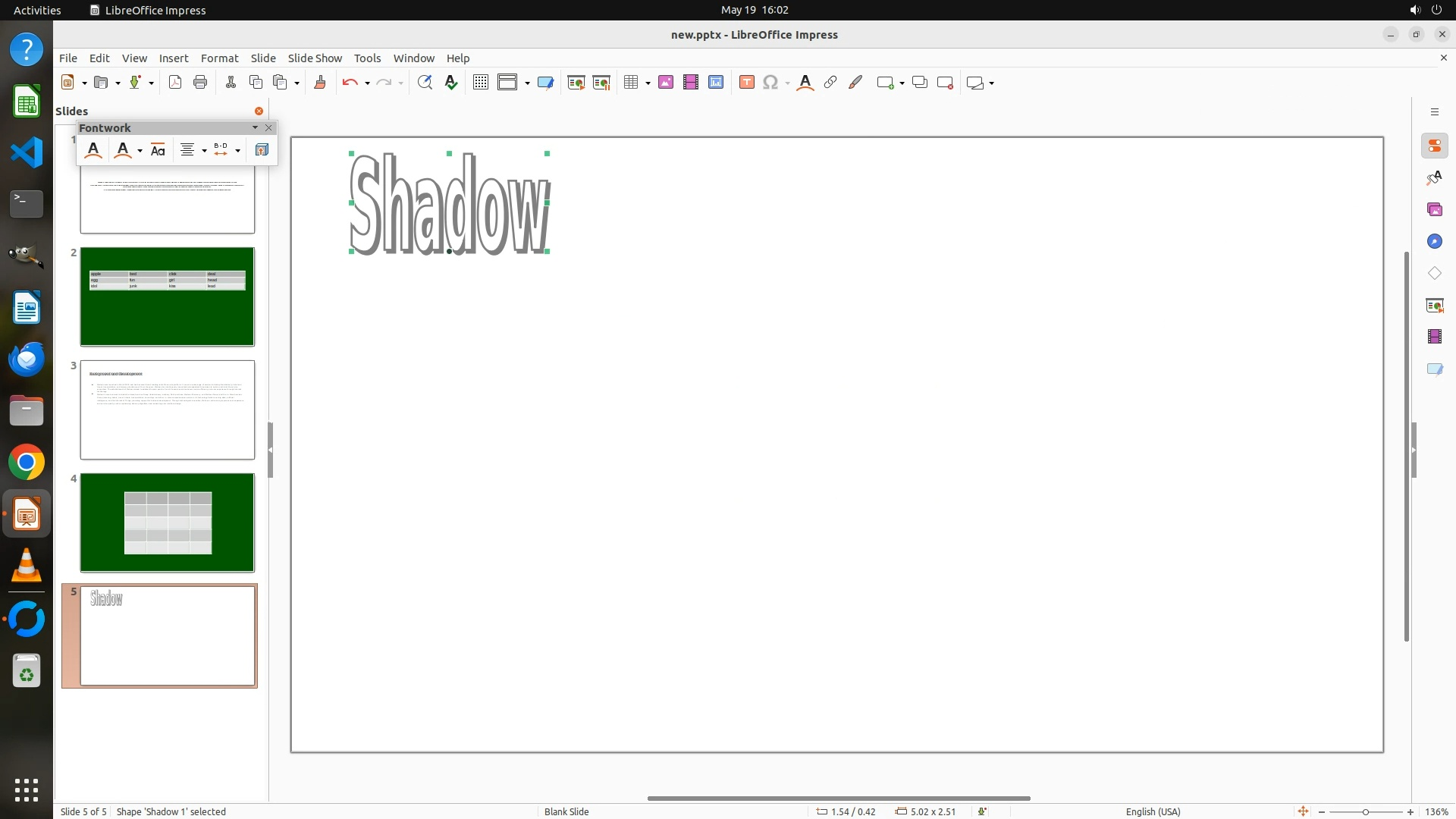This screenshot has height=819, width=1456.
Task: Toggle display grid in toolbar
Action: click(x=480, y=83)
